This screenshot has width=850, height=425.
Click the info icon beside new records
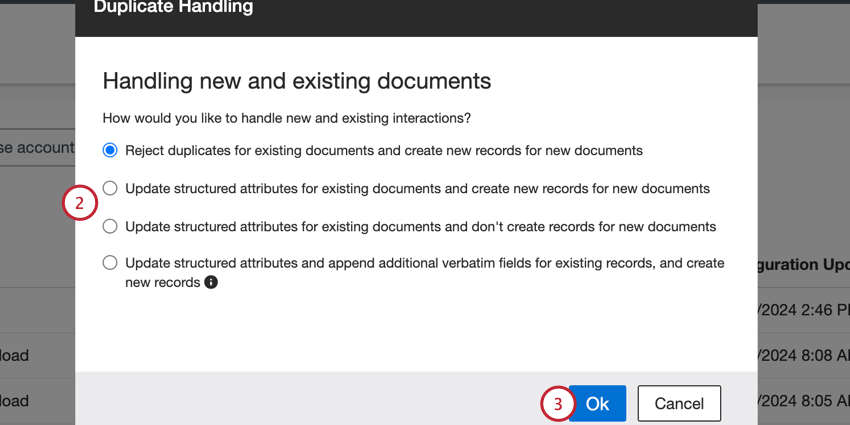[x=211, y=283]
